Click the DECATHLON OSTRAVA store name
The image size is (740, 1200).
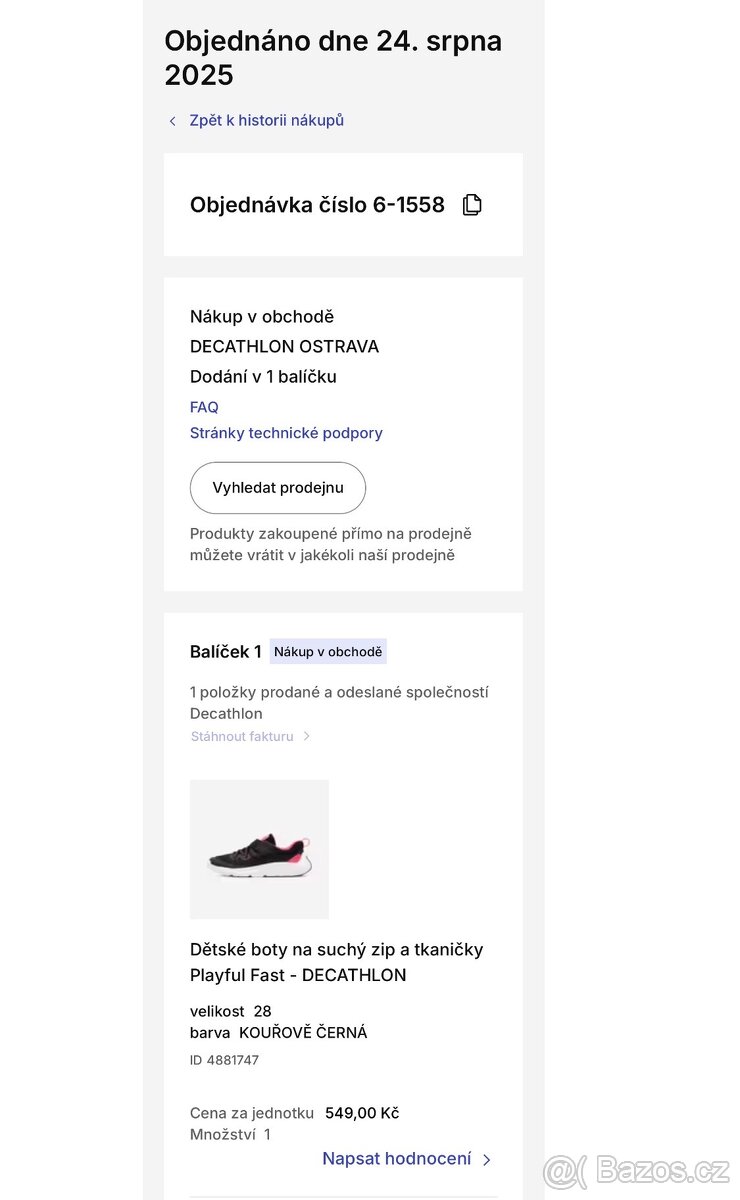pyautogui.click(x=284, y=347)
